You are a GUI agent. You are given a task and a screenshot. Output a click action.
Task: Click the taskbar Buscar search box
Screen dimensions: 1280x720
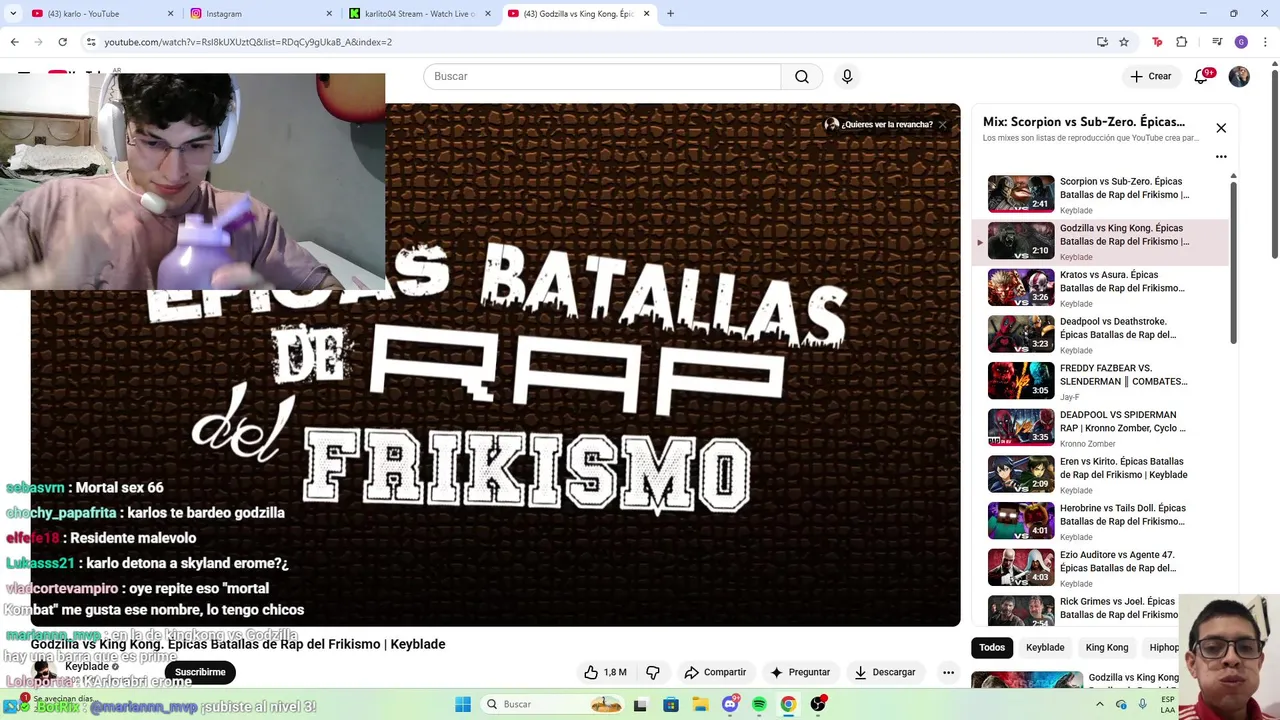point(551,704)
